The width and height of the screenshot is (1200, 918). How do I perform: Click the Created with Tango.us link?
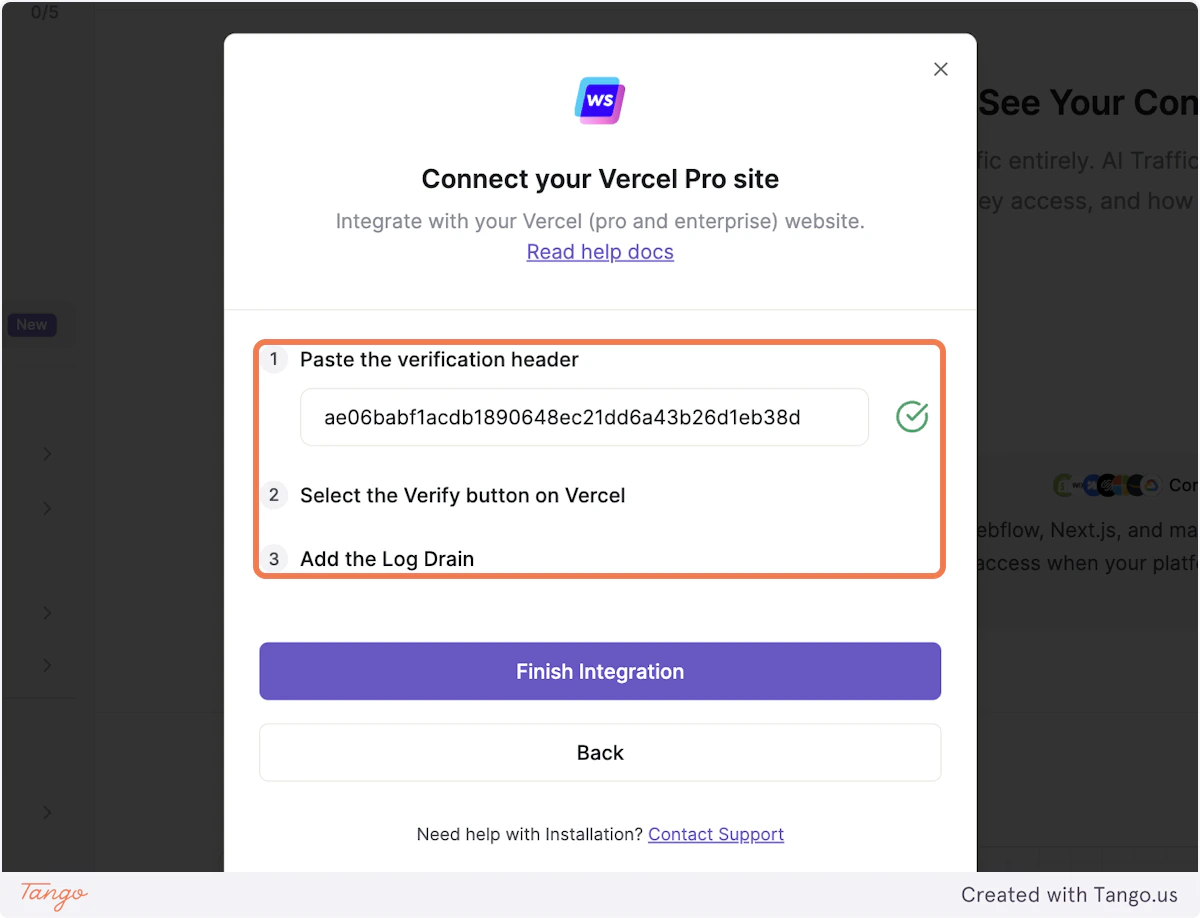[x=1070, y=894]
